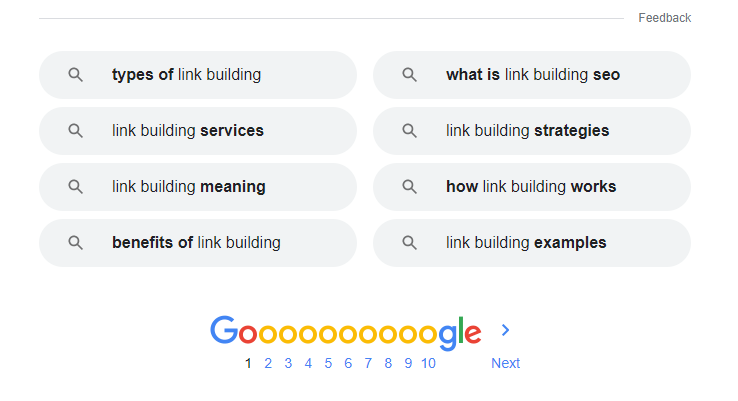Open the 'types of link building' suggestion text
Screen dimensions: 738x401
186,75
